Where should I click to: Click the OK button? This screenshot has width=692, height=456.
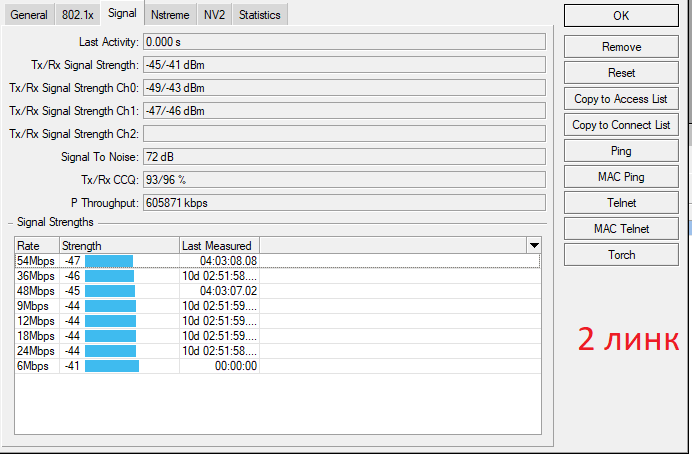[x=621, y=16]
